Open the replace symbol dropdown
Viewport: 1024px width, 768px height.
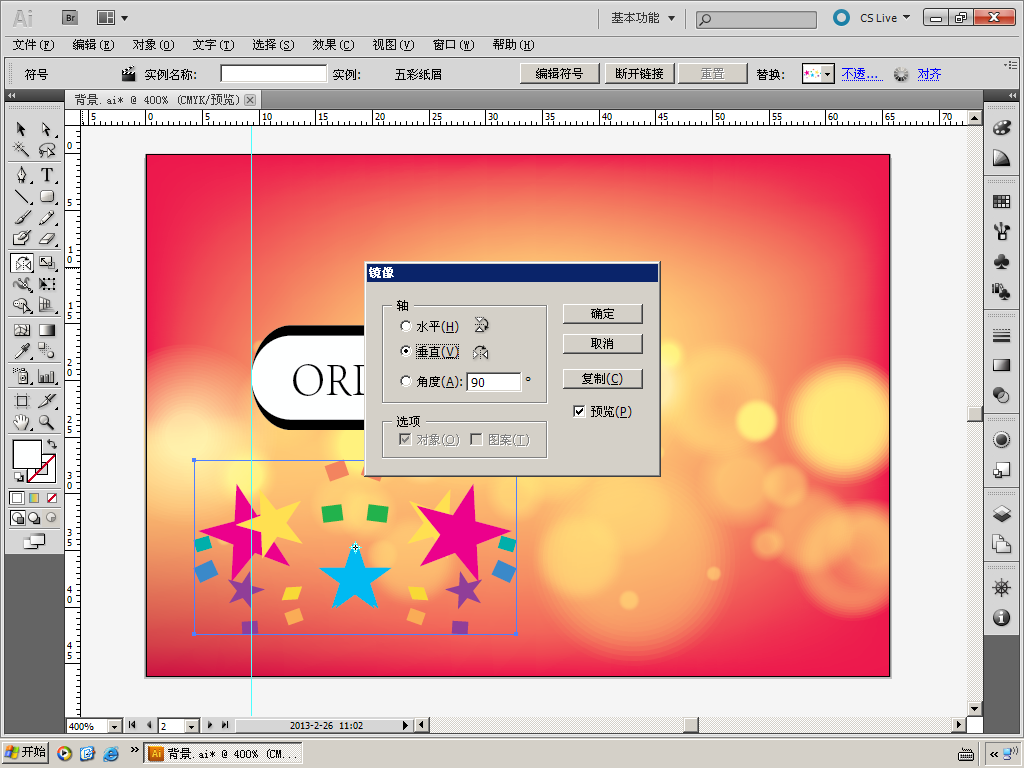click(x=827, y=74)
